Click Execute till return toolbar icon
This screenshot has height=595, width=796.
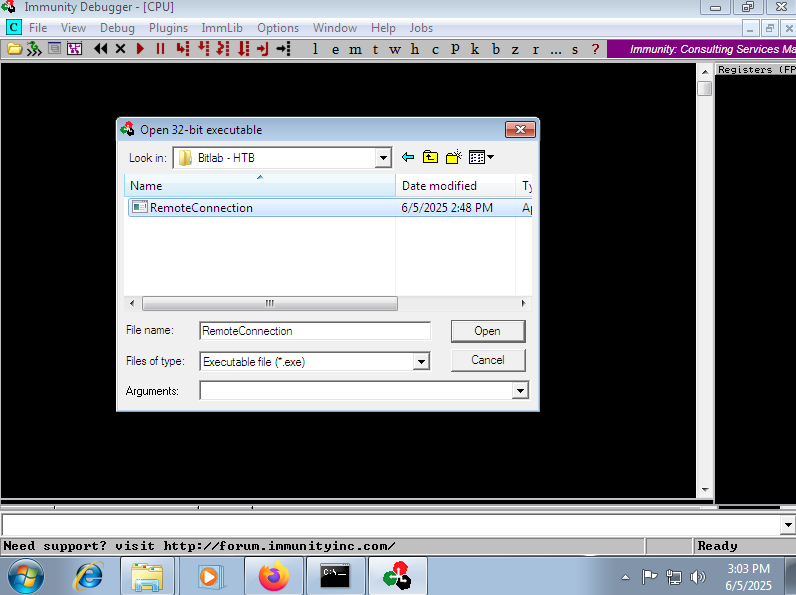pos(263,49)
